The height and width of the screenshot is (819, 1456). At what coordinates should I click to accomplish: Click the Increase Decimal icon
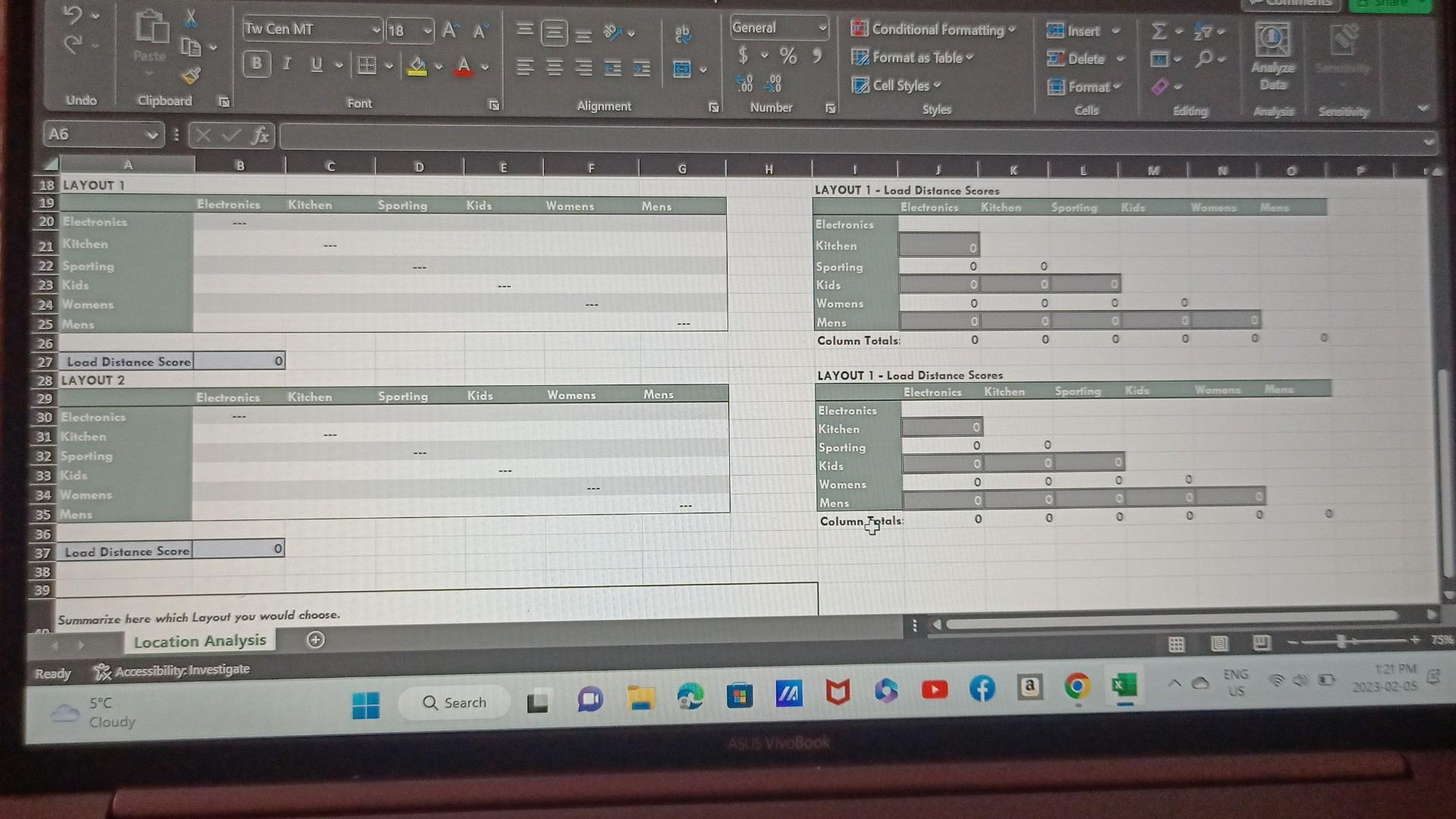click(x=744, y=81)
